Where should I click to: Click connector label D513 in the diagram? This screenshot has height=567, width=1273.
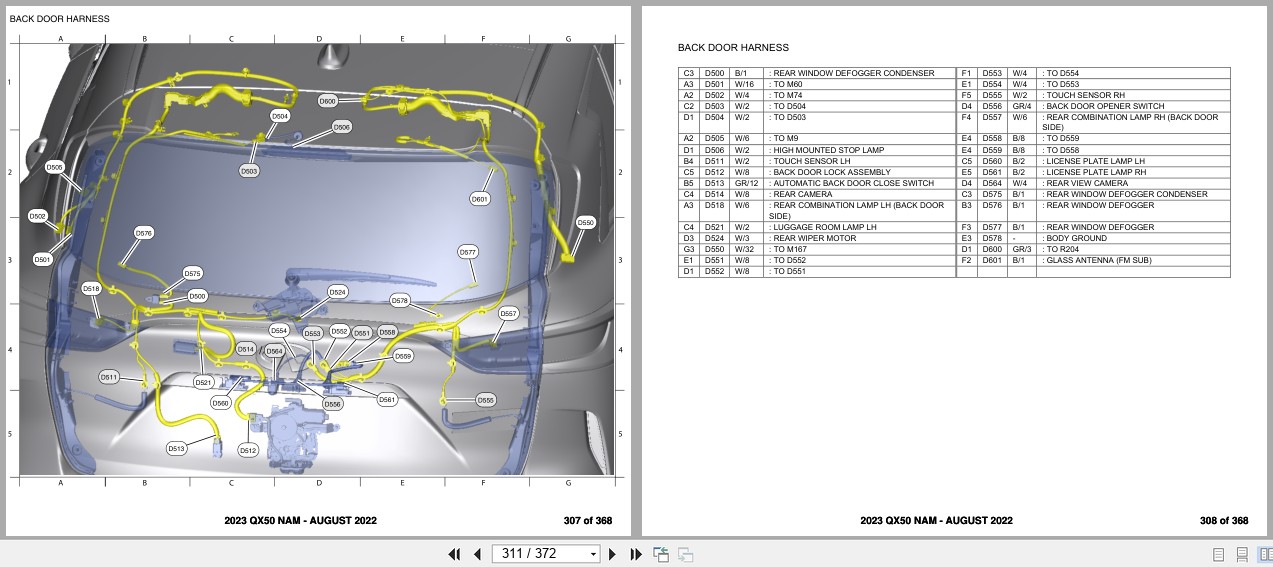pyautogui.click(x=177, y=449)
